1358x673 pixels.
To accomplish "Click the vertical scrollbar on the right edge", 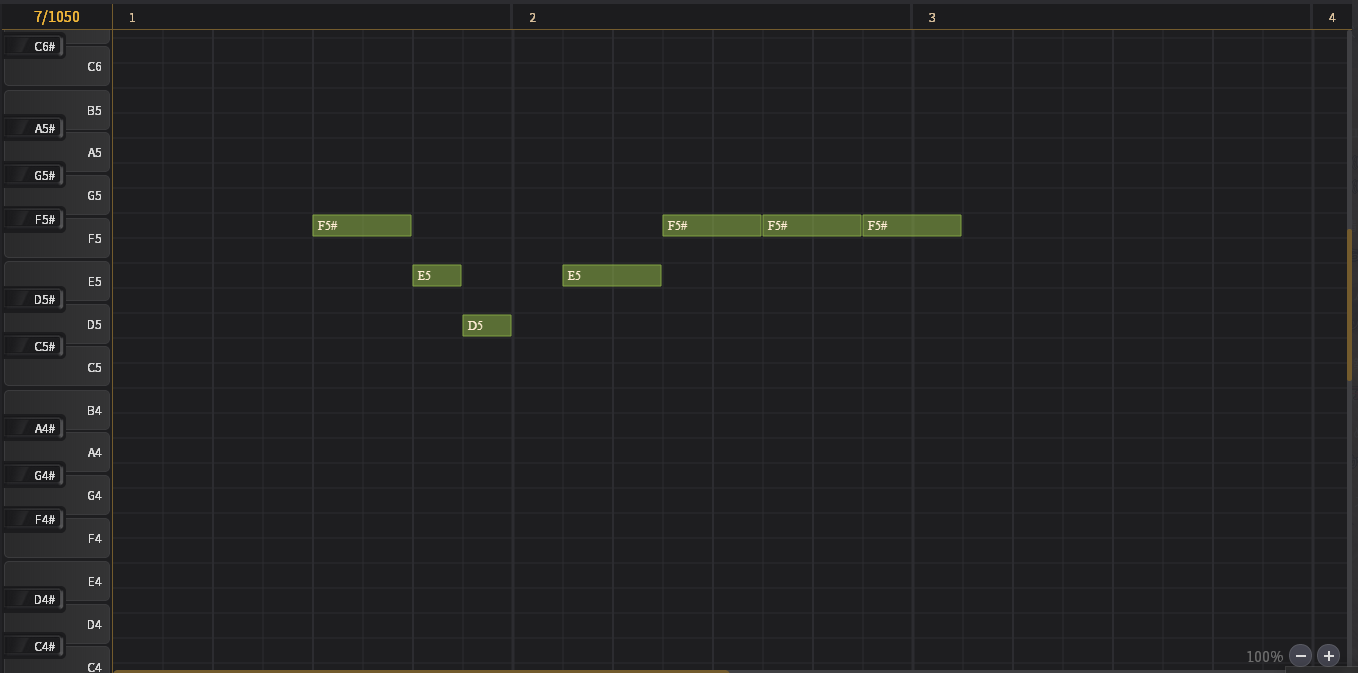I will (x=1350, y=305).
